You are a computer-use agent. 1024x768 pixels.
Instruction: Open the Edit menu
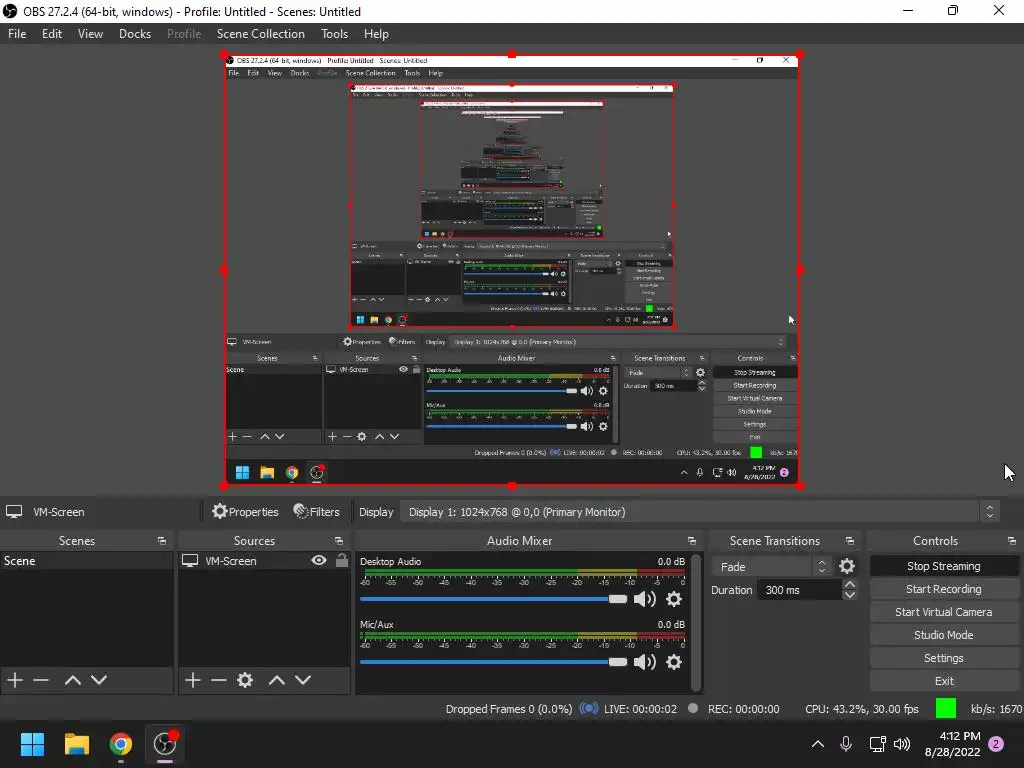tap(52, 34)
